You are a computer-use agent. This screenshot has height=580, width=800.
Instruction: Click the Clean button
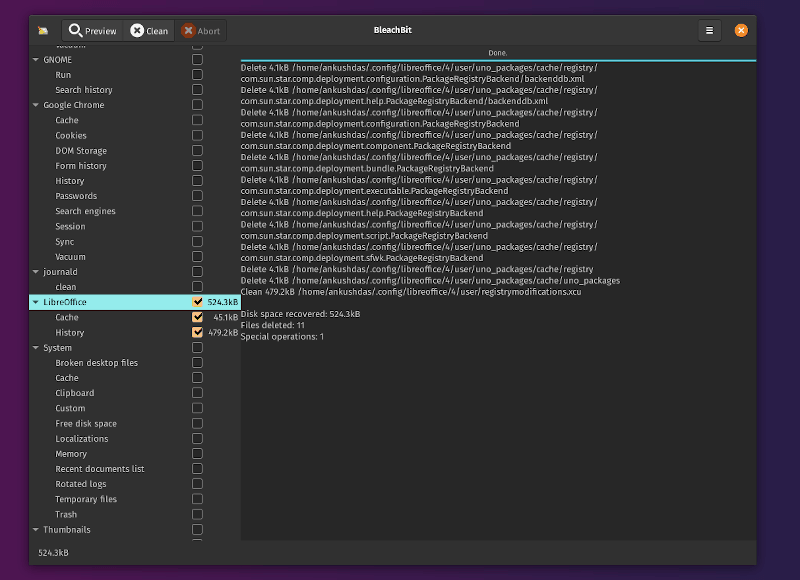coord(149,31)
